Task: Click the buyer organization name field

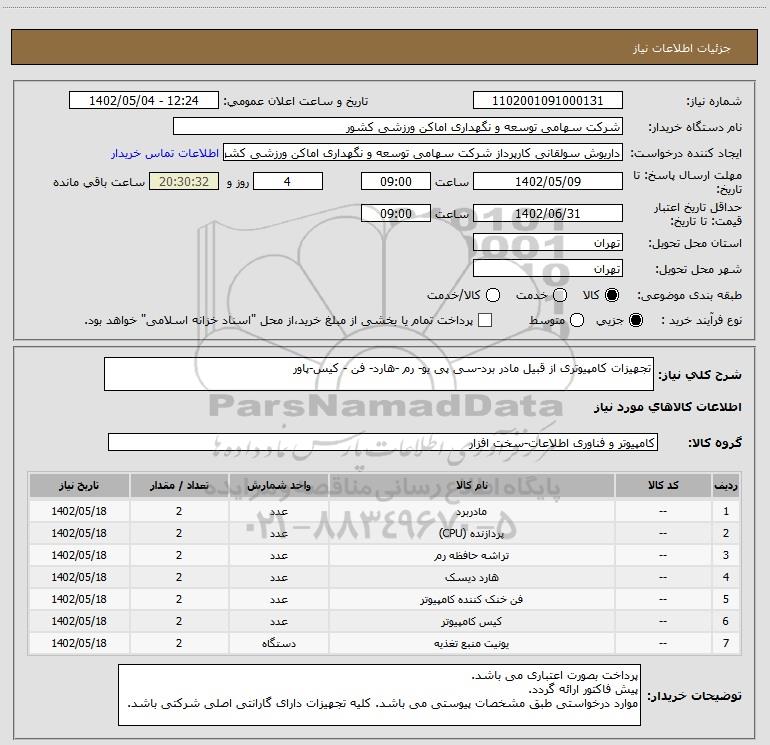Action: pos(398,127)
